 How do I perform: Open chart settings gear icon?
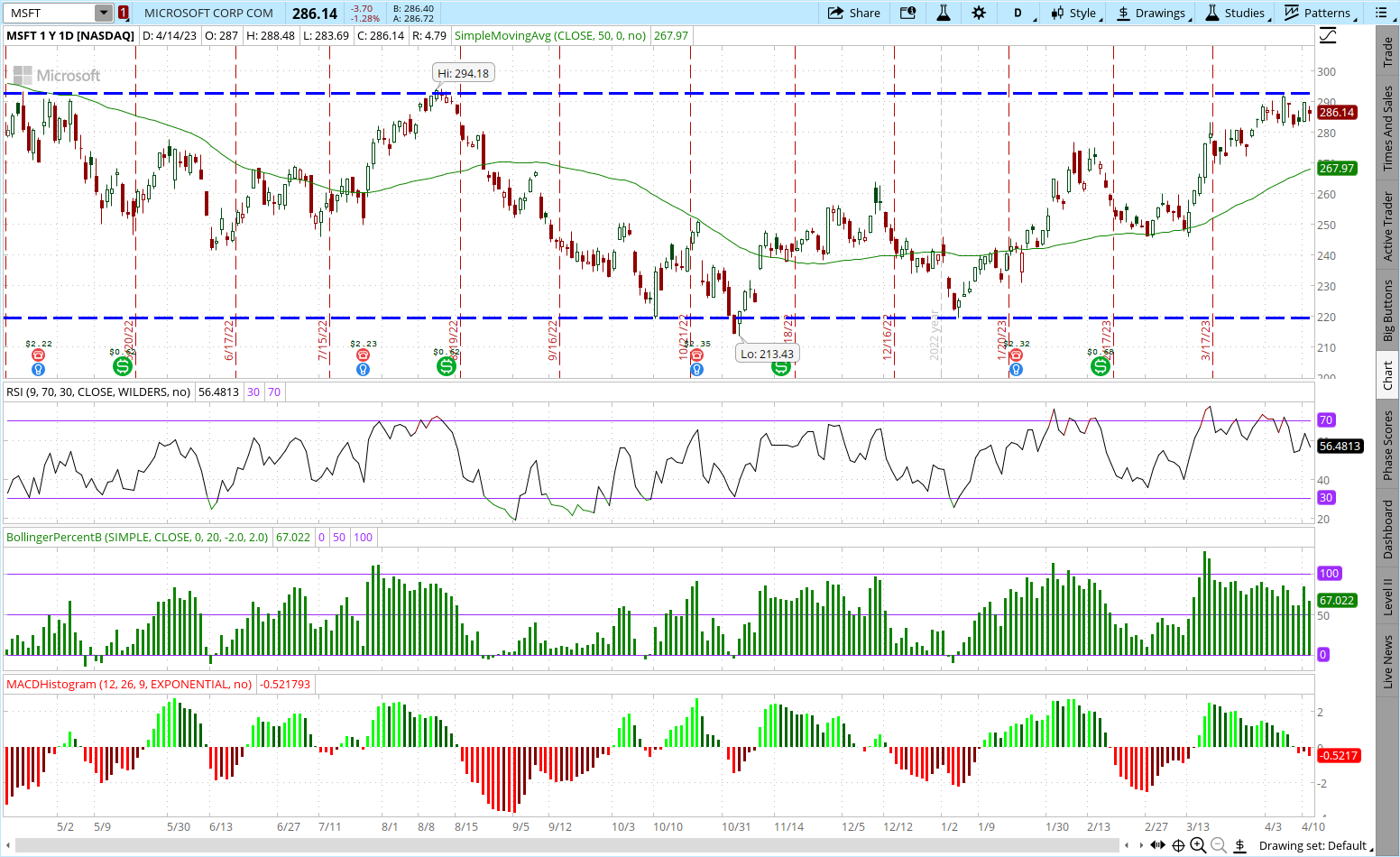tap(979, 13)
